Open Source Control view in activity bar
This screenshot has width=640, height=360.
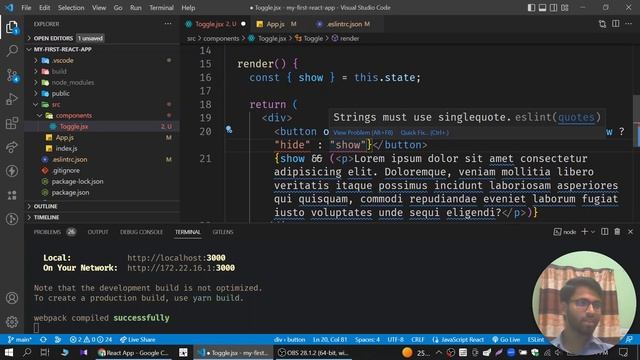click(12, 75)
